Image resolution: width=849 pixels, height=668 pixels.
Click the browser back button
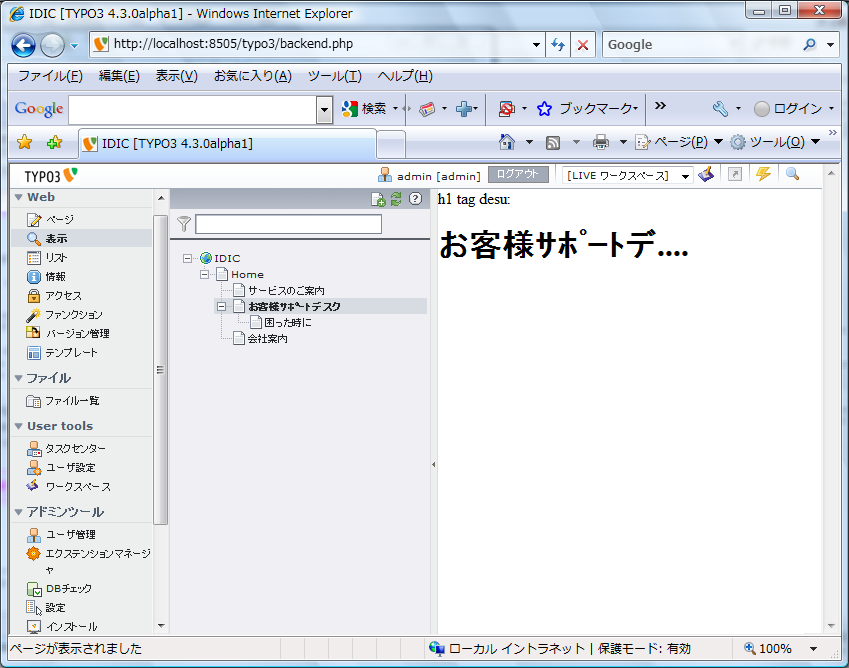[23, 45]
